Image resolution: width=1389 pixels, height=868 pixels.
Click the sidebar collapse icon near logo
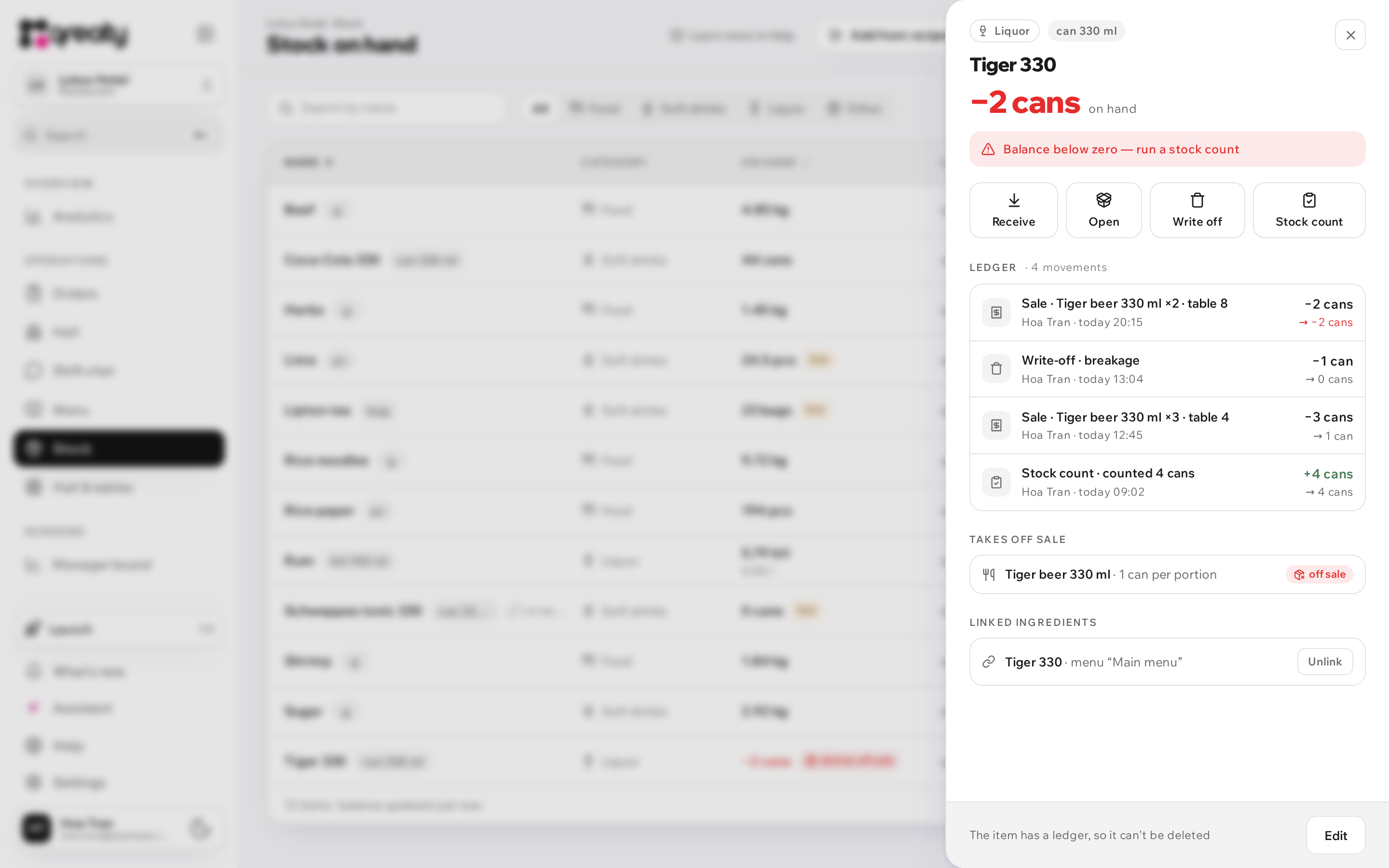[205, 33]
